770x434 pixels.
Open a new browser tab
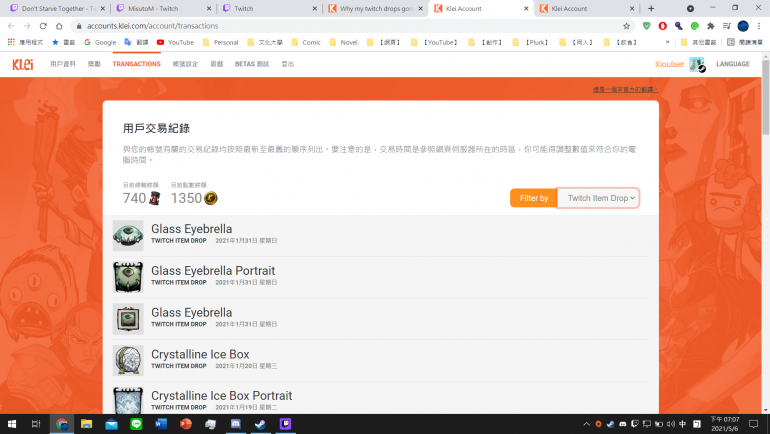tap(651, 8)
